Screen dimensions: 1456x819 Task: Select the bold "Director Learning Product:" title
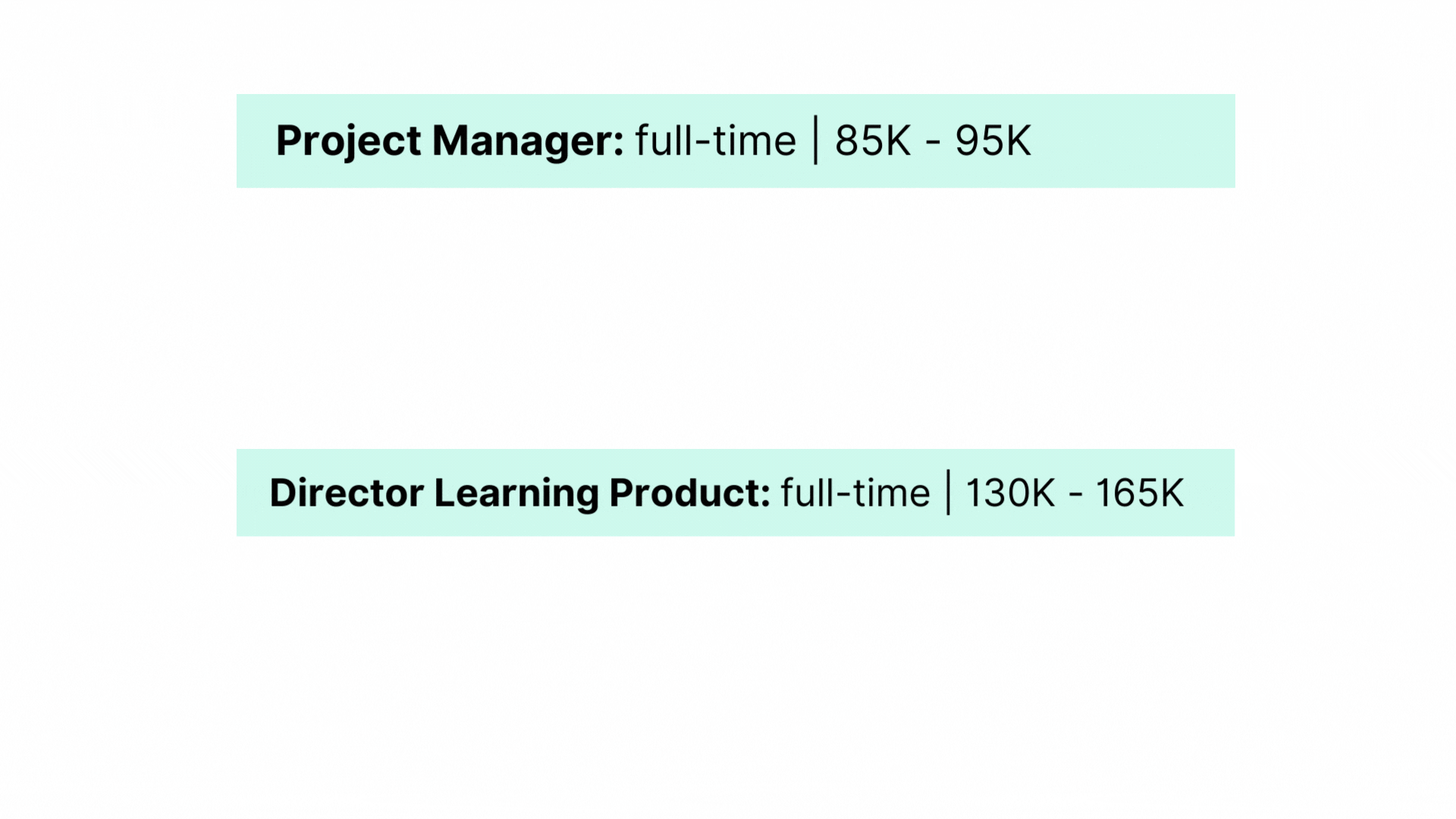519,493
